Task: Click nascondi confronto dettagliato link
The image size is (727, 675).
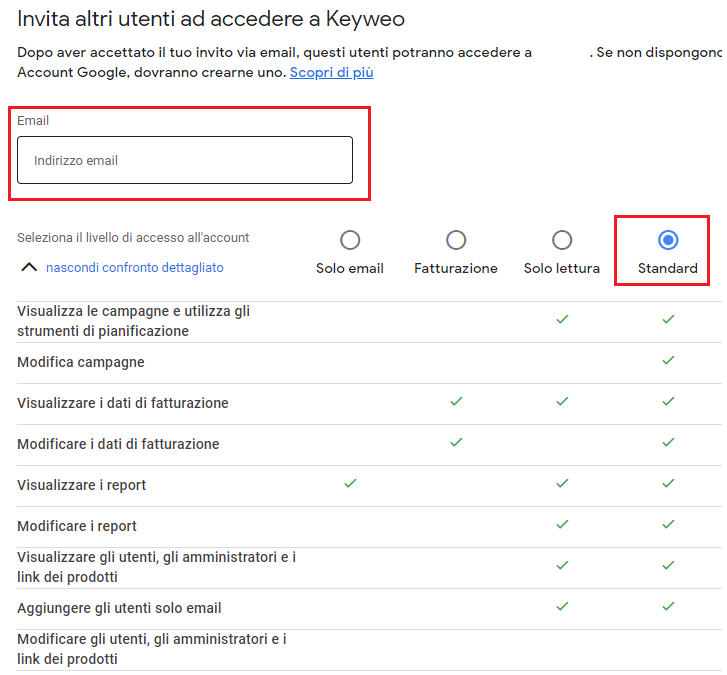Action: pyautogui.click(x=134, y=267)
